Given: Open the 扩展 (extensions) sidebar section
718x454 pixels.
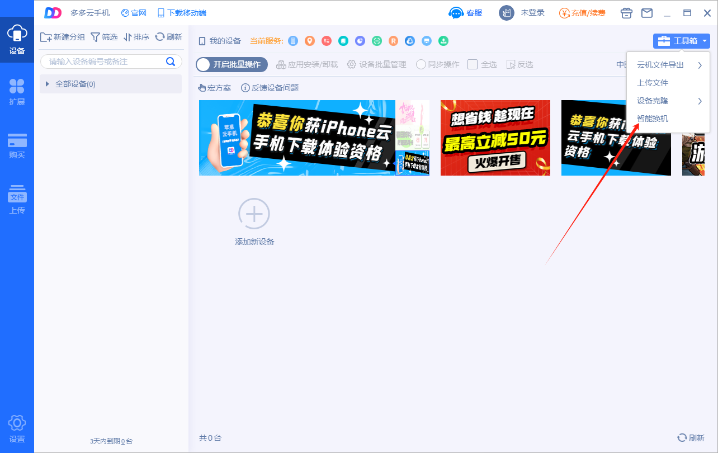Looking at the screenshot, I should tap(17, 92).
